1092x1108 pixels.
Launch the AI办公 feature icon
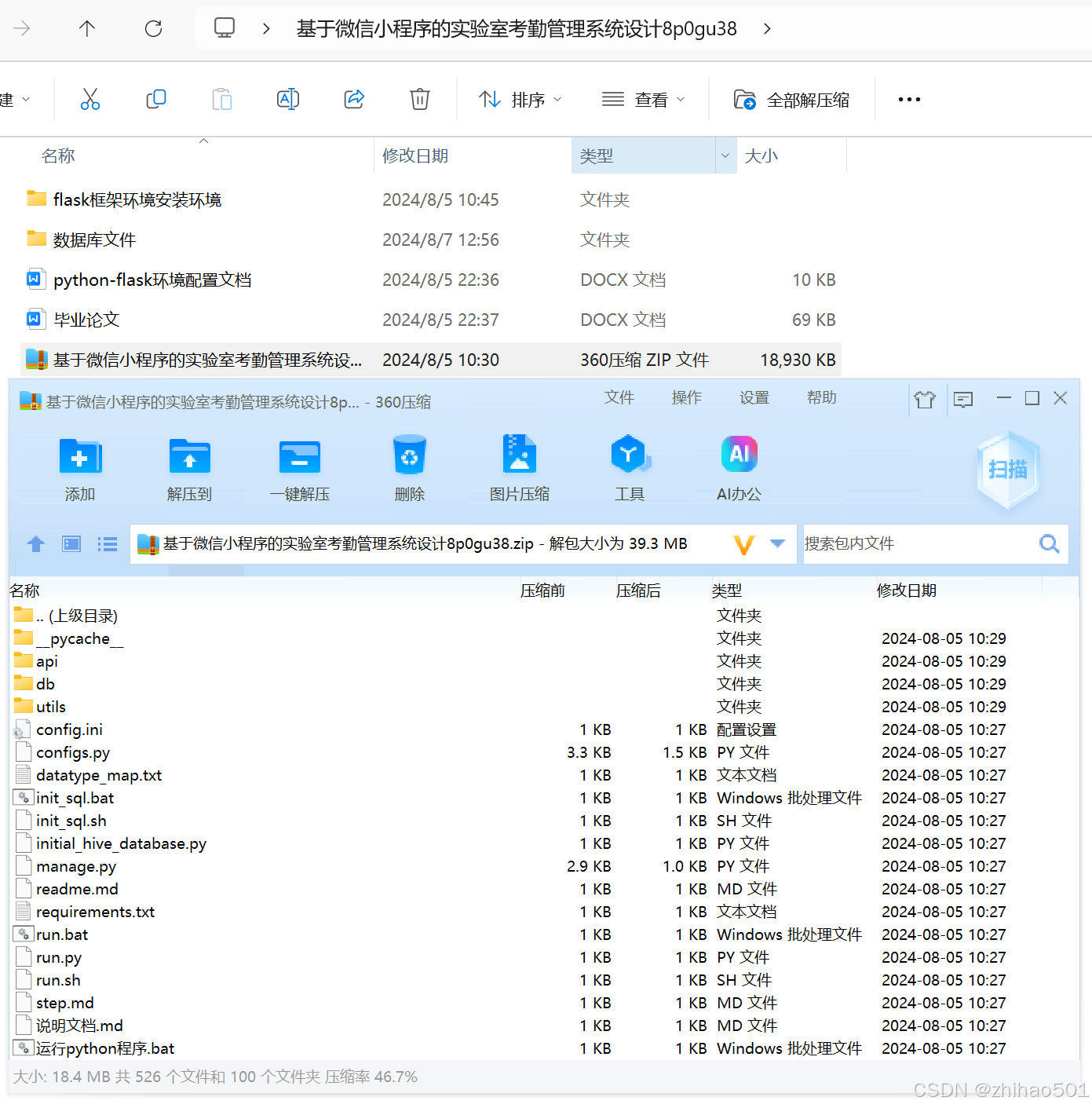point(739,469)
